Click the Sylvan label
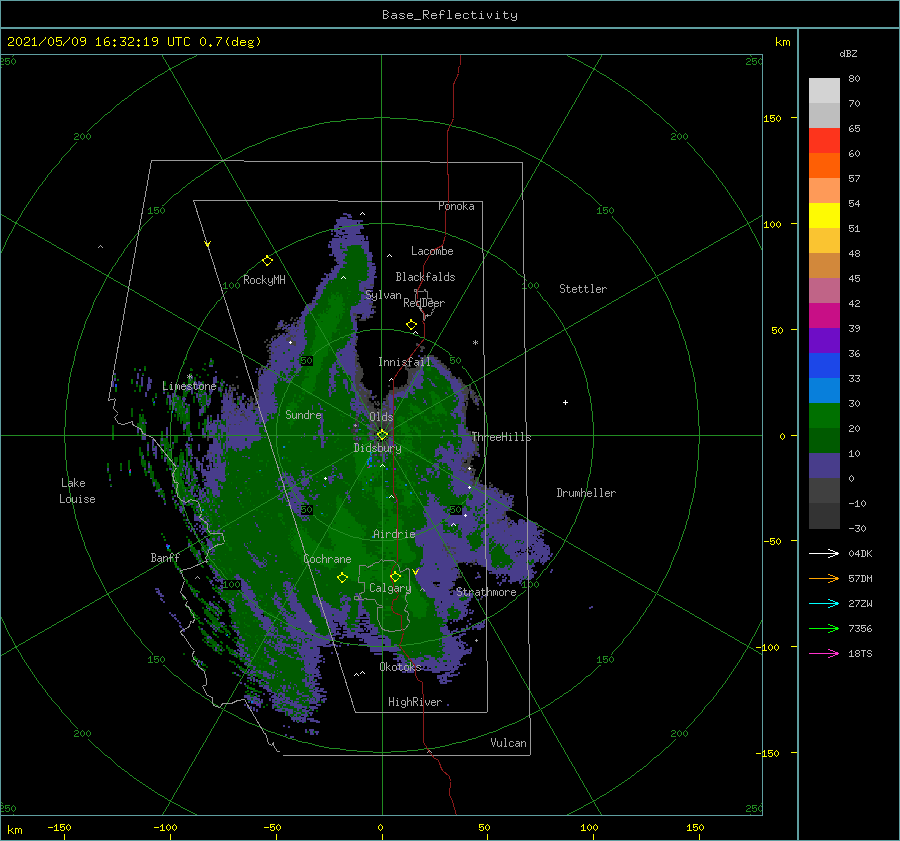Viewport: 900px width, 841px height. (x=383, y=295)
